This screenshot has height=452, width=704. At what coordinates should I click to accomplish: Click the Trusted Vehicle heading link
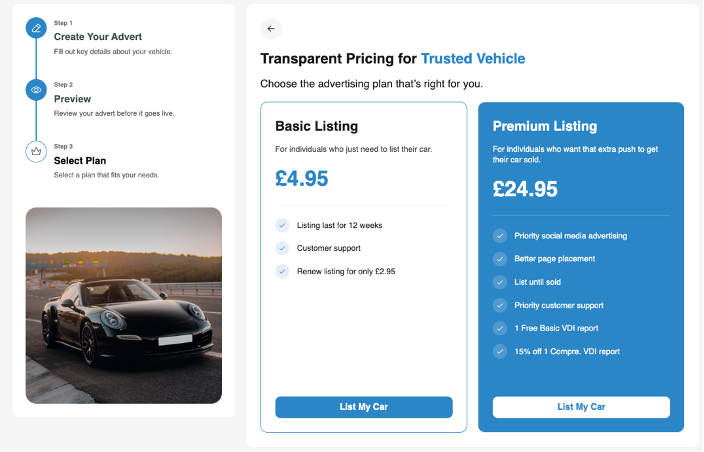[472, 59]
